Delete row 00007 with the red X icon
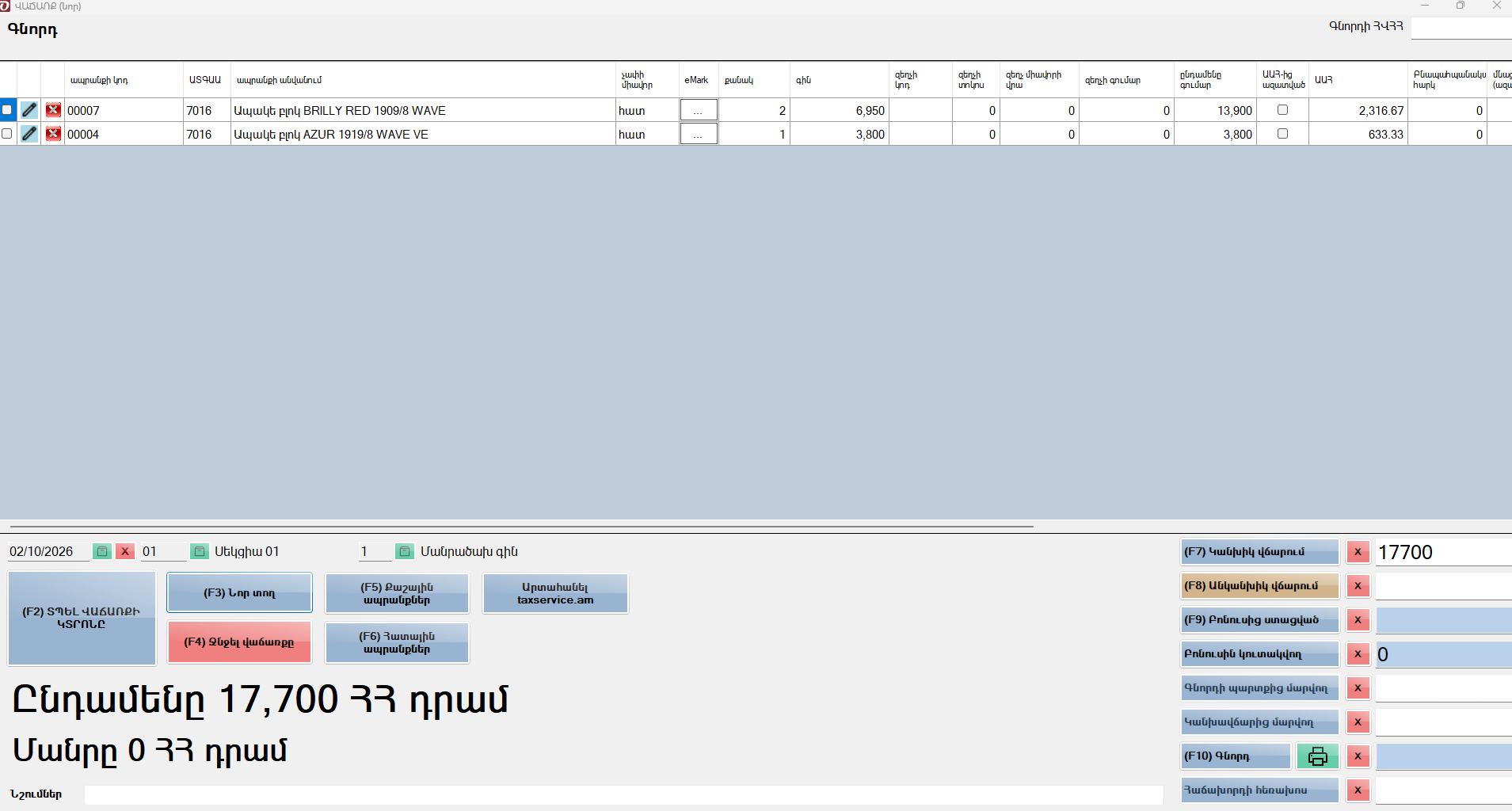Image resolution: width=1512 pixels, height=811 pixels. [53, 110]
